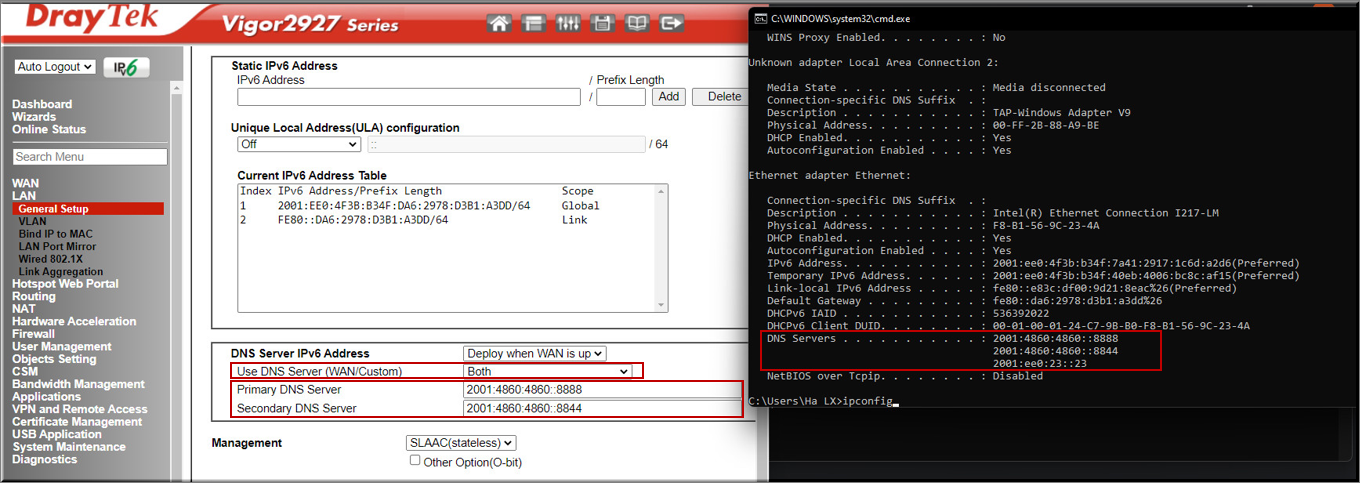
Task: Click DNS server 2001:ee0:23::23 in cmd
Action: 1039,364
